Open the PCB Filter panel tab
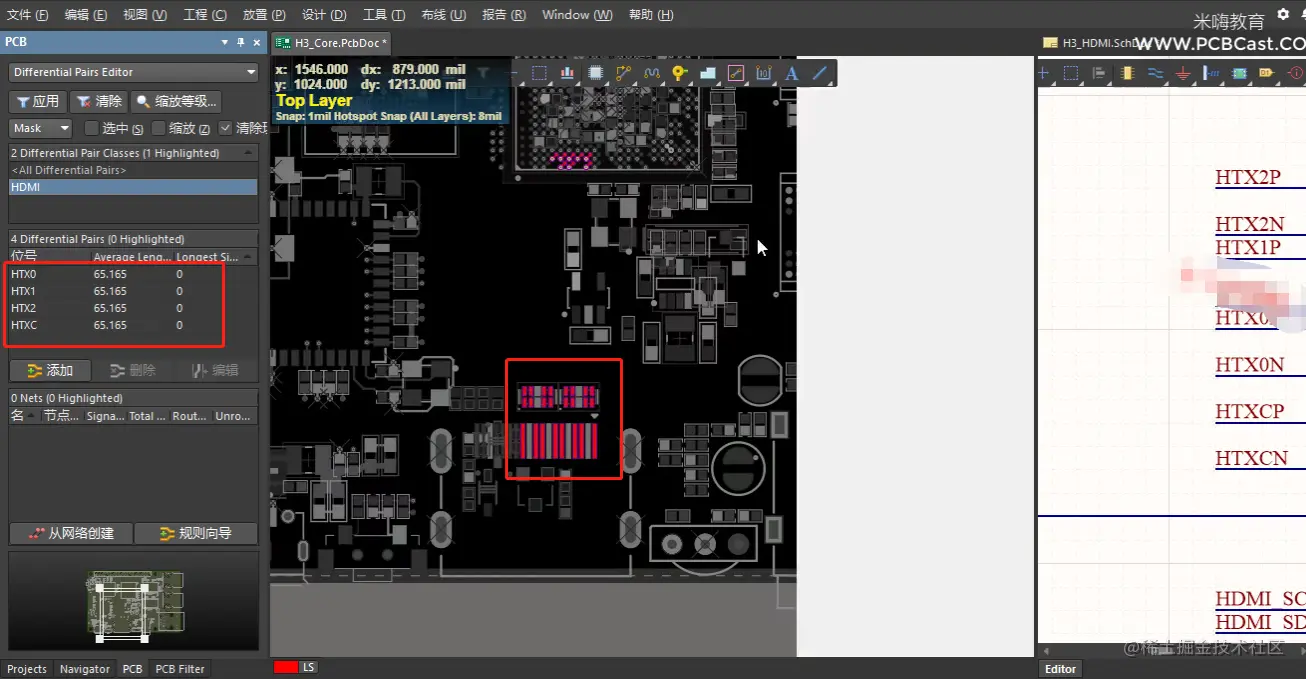1306x679 pixels. [x=180, y=669]
